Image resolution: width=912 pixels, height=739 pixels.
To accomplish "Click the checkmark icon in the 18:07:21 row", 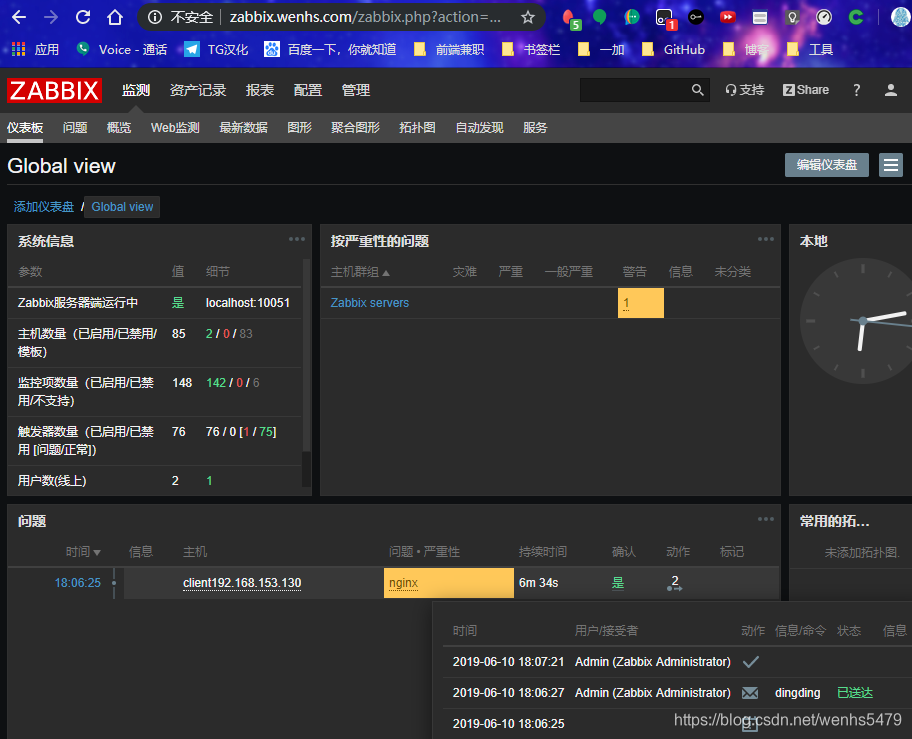I will [x=751, y=662].
